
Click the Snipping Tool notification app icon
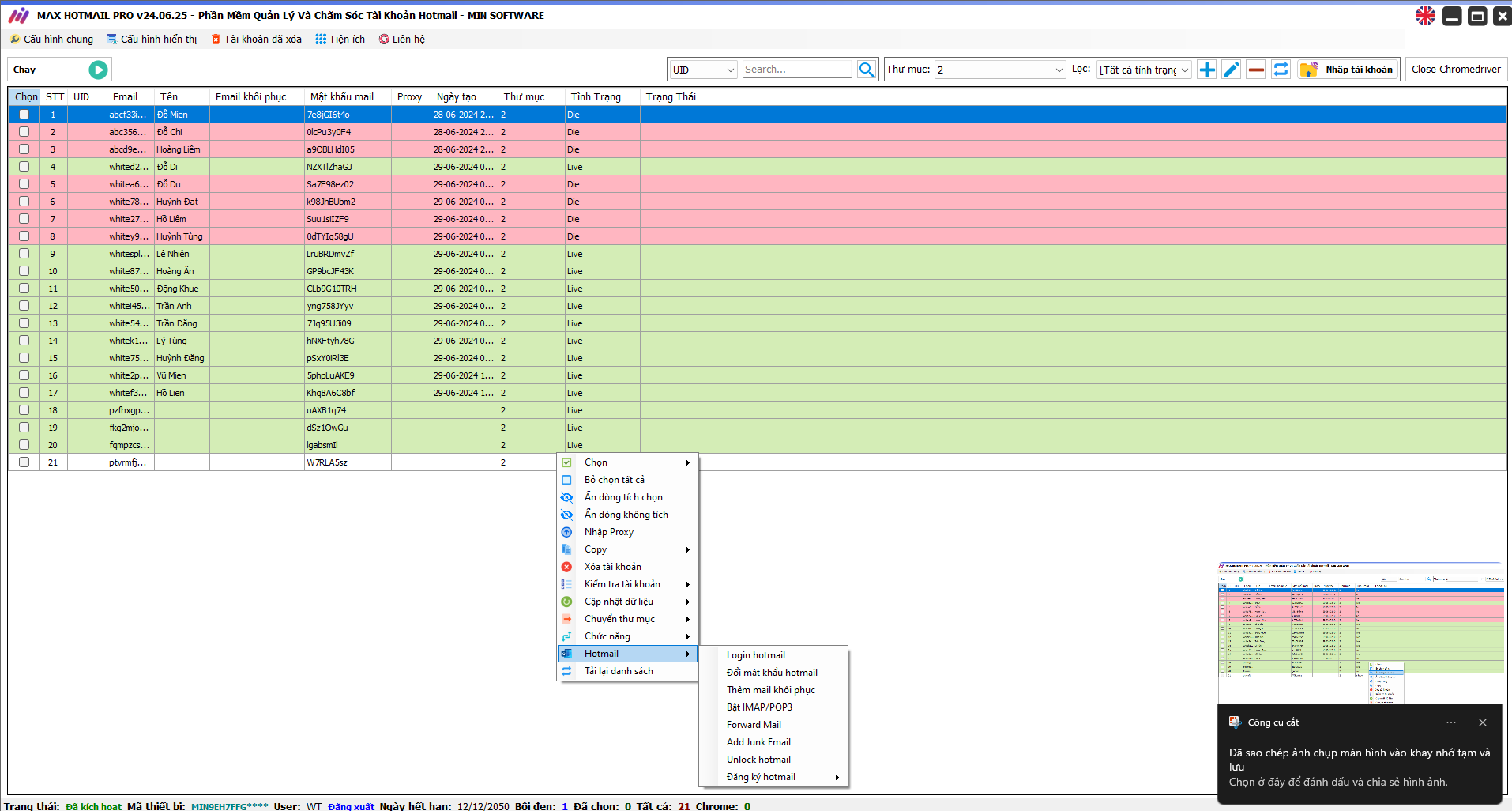pyautogui.click(x=1235, y=722)
